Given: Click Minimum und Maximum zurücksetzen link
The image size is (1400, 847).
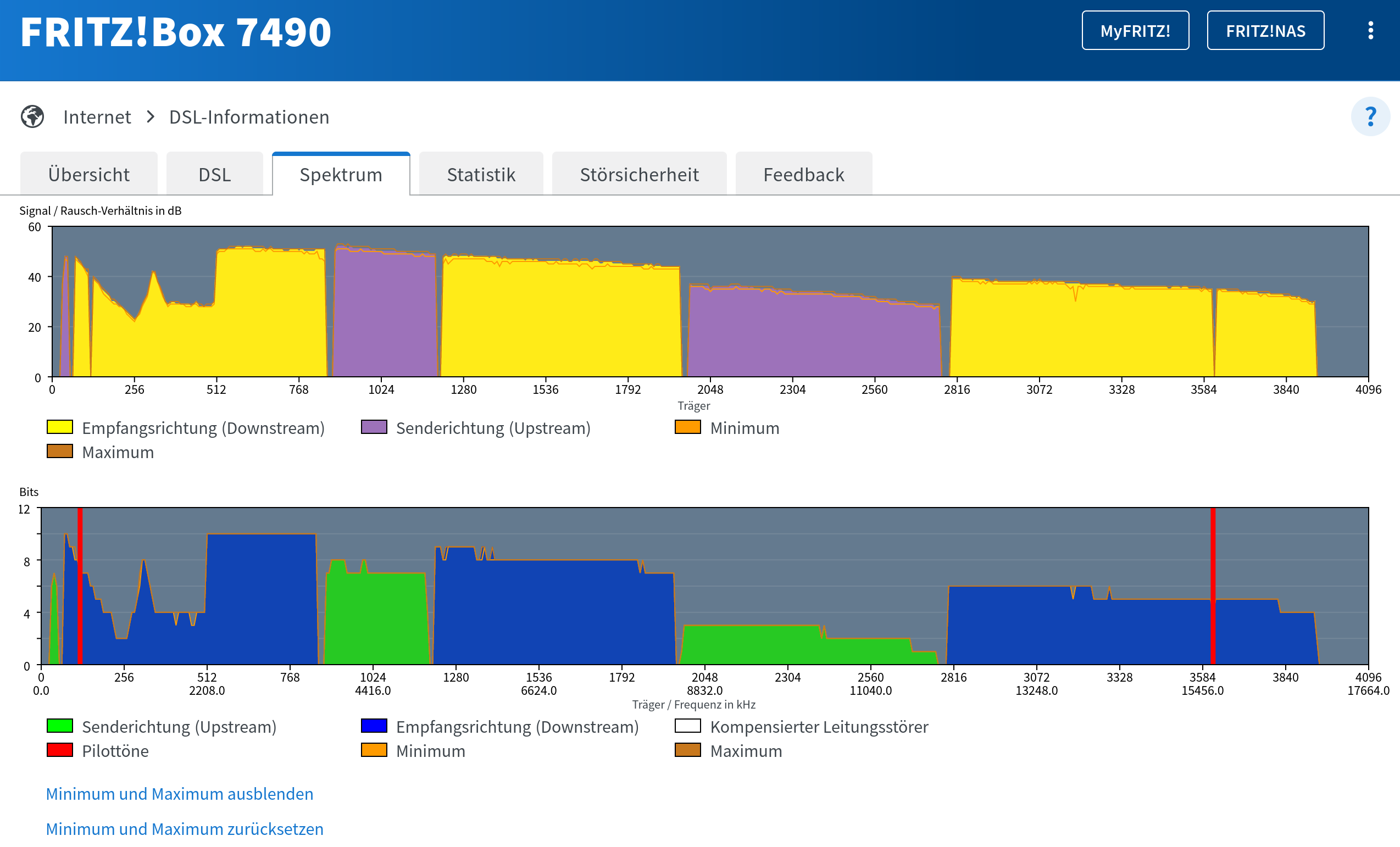Looking at the screenshot, I should tap(185, 829).
